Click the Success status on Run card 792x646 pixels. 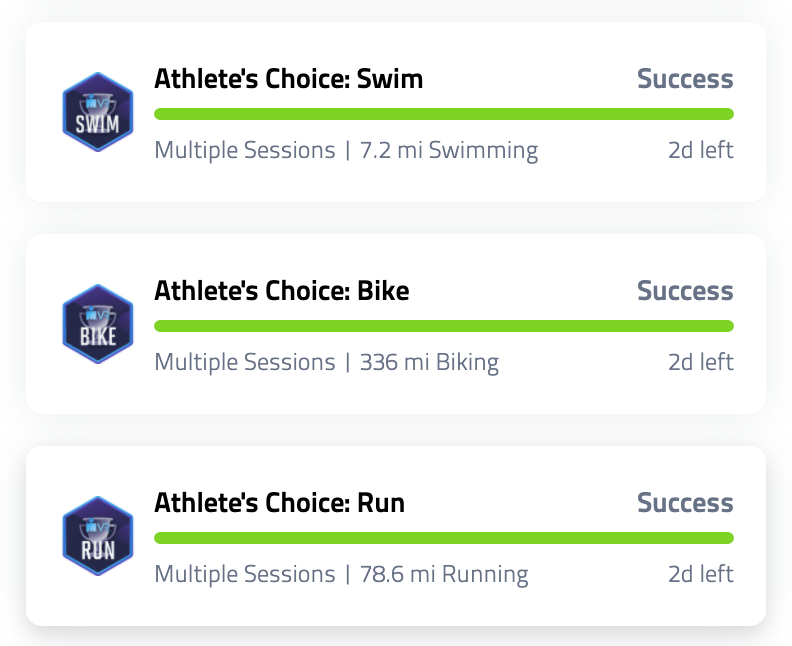685,503
